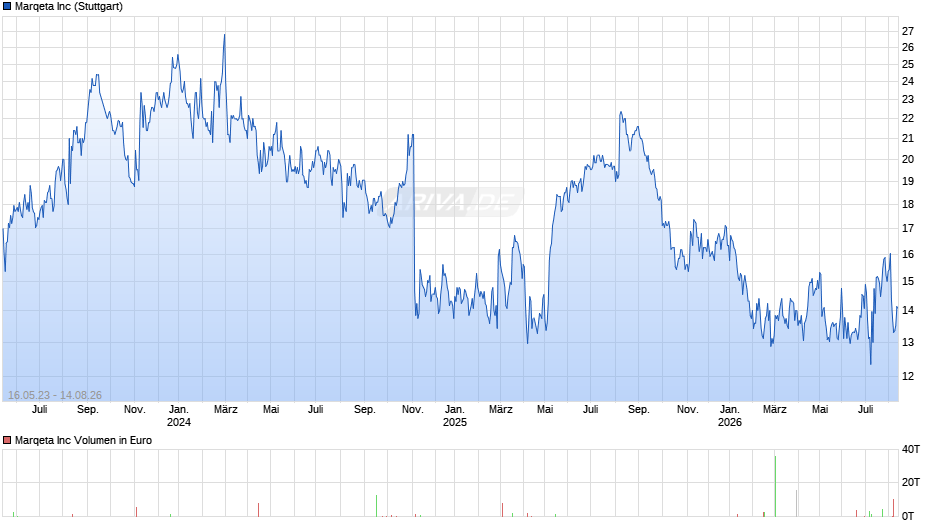The width and height of the screenshot is (940, 526).
Task: Click the blue Marqeta Inc legend square
Action: (x=7, y=7)
